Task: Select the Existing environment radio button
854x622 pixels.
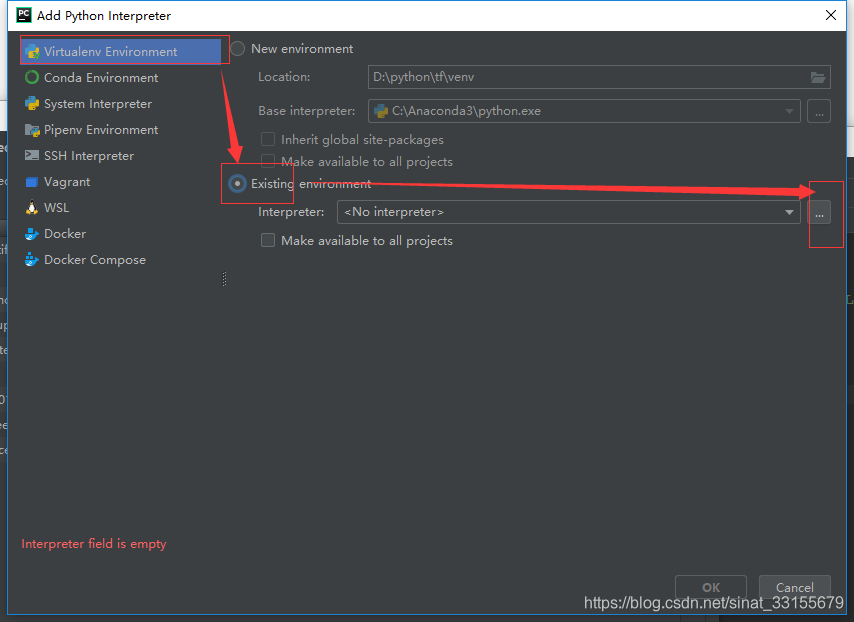Action: (x=237, y=184)
